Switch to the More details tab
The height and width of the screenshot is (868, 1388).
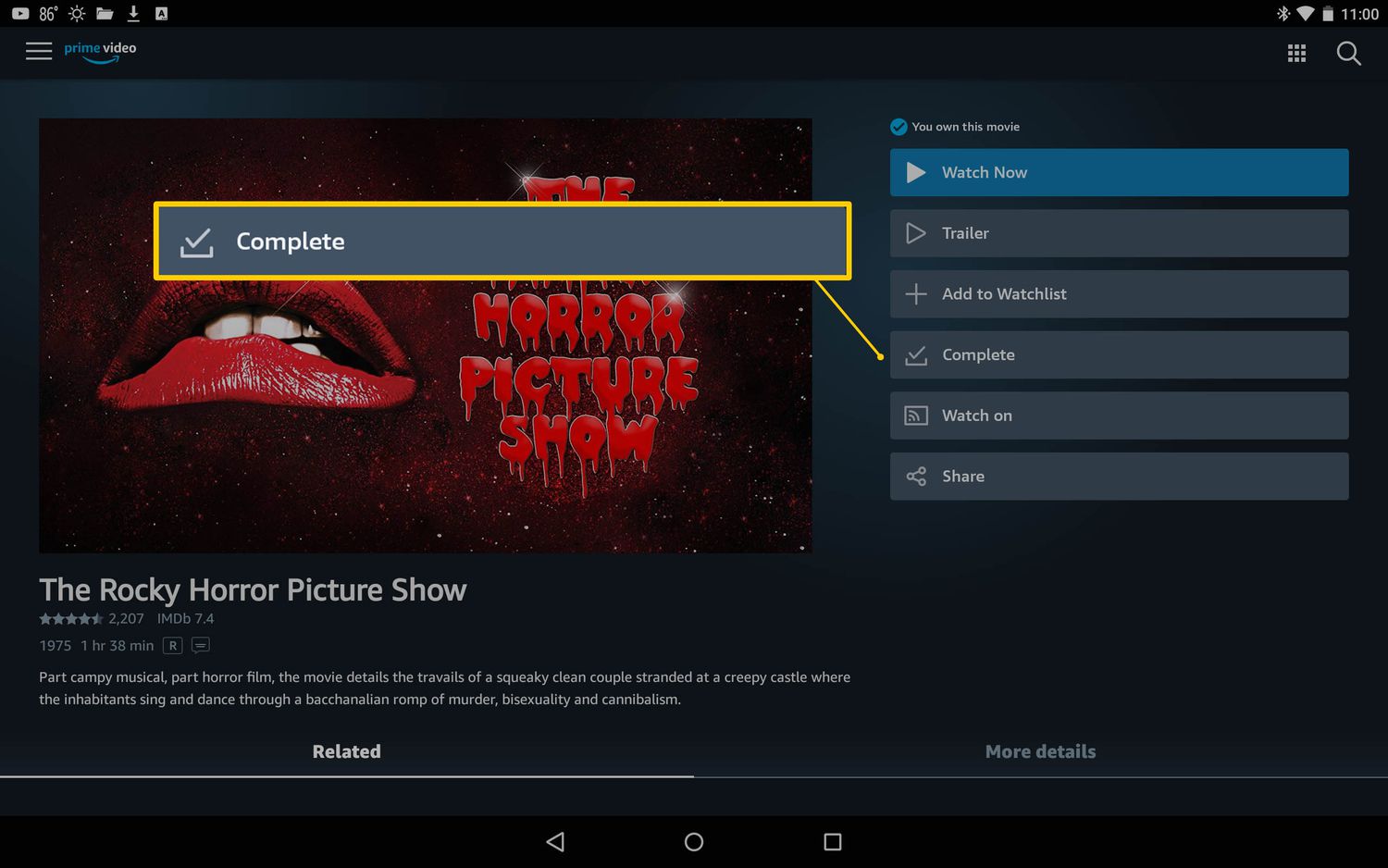1040,751
